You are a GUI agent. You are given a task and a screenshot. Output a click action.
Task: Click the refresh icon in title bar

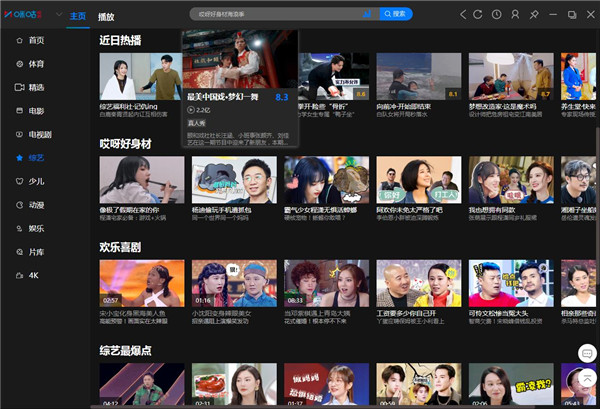point(479,15)
